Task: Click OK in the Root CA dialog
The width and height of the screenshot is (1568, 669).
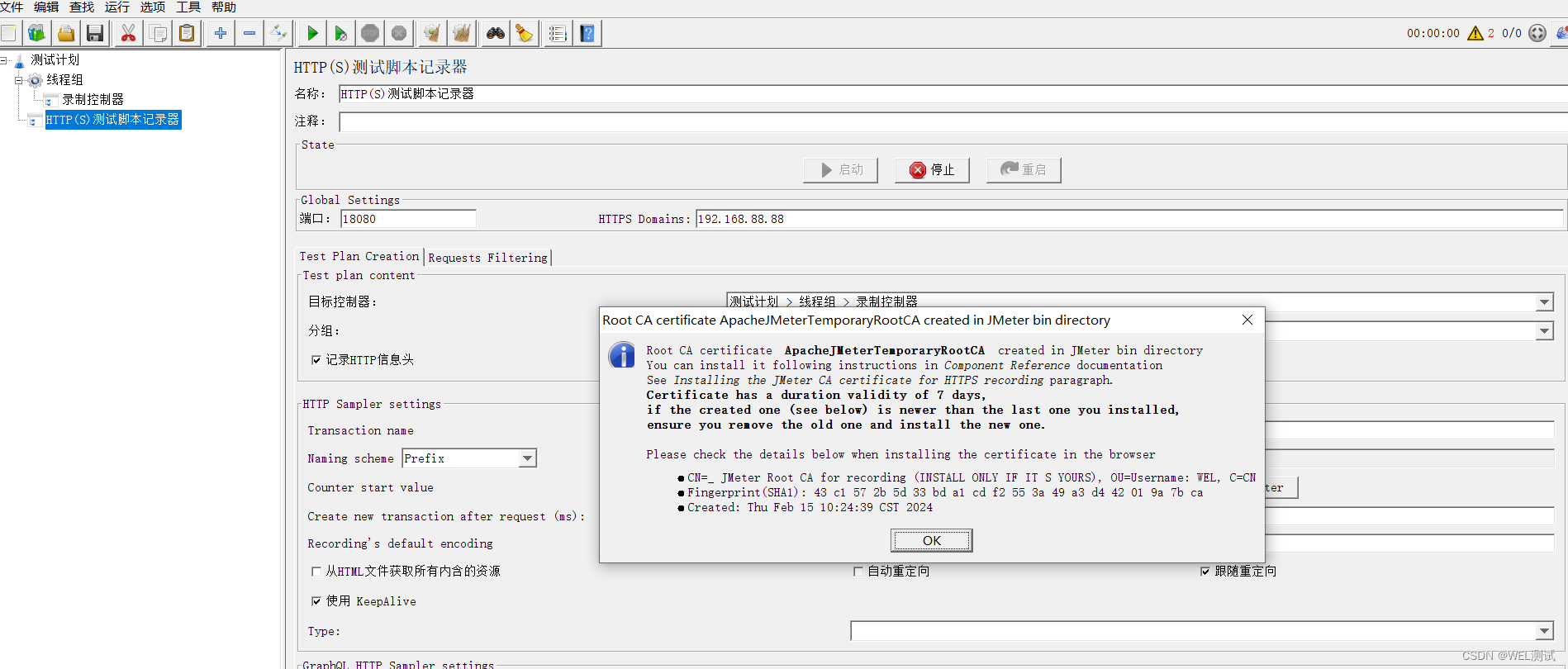Action: 932,540
